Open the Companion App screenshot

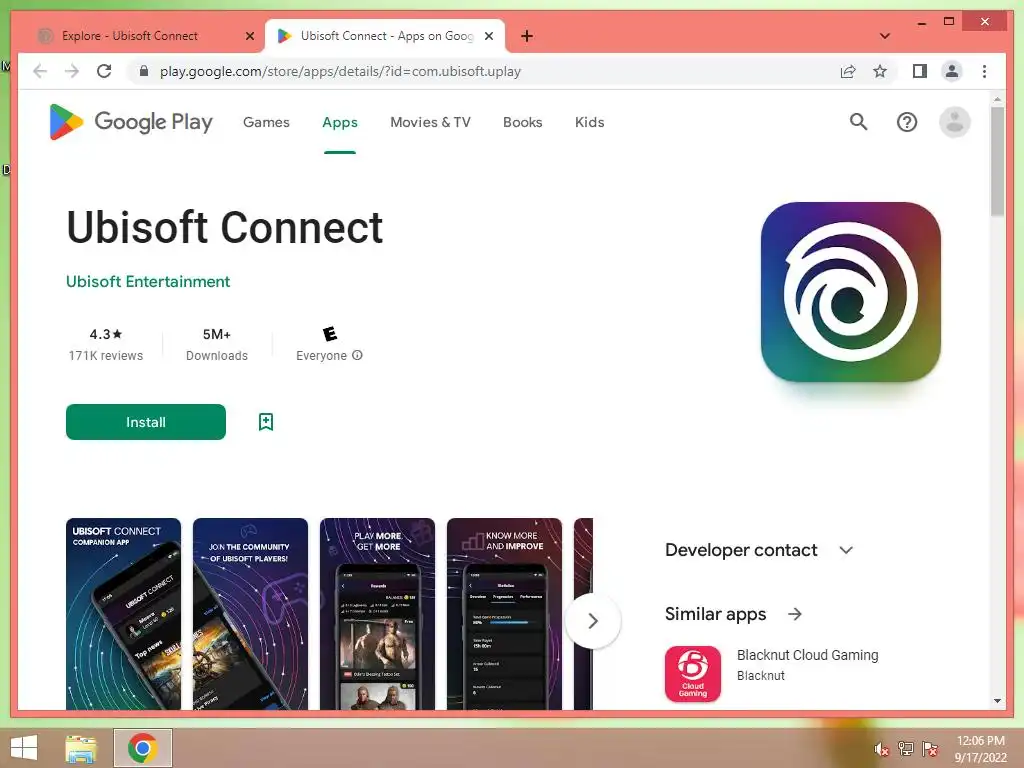[123, 614]
